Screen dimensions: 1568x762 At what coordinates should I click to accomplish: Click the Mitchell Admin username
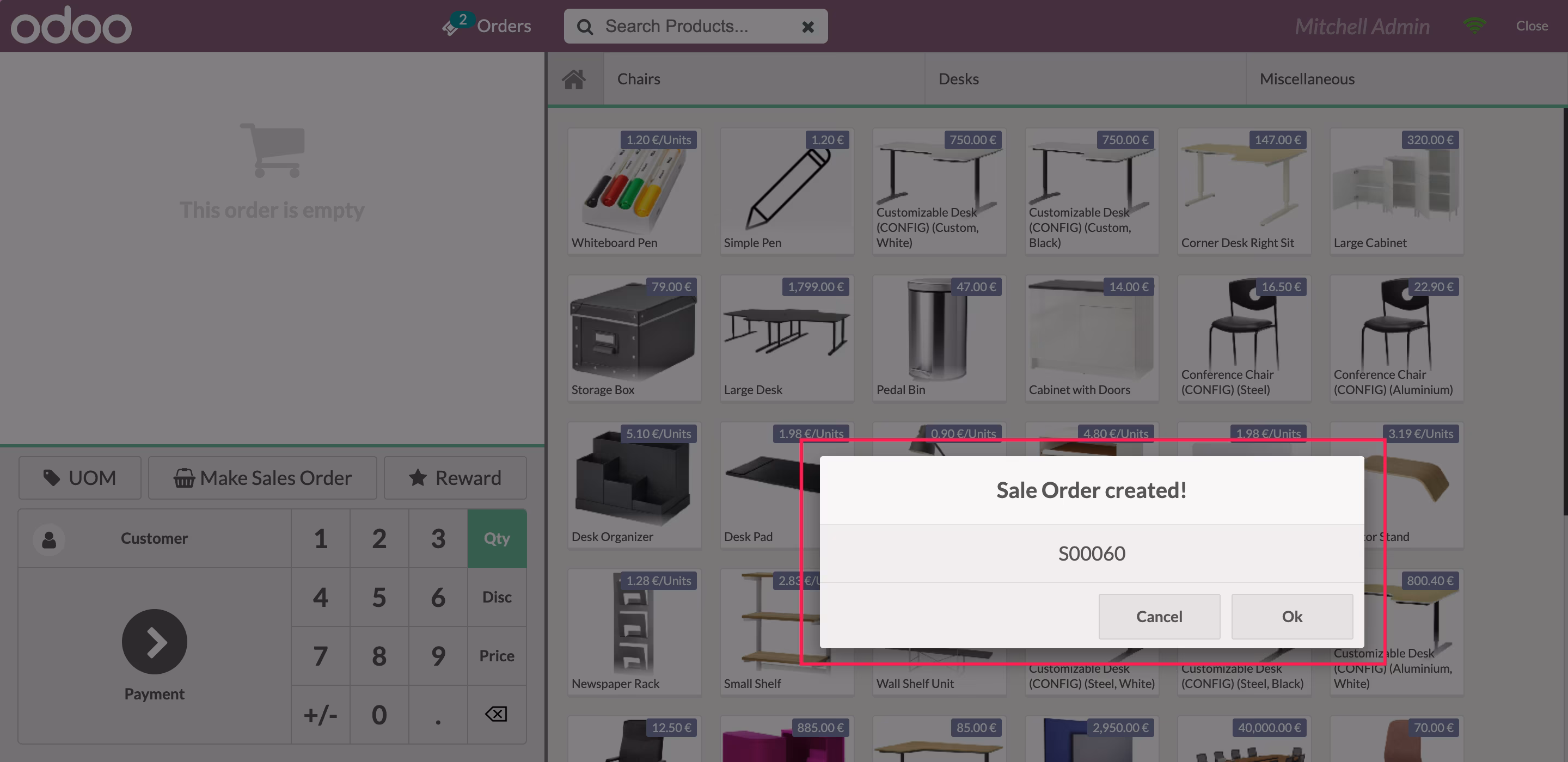tap(1362, 26)
